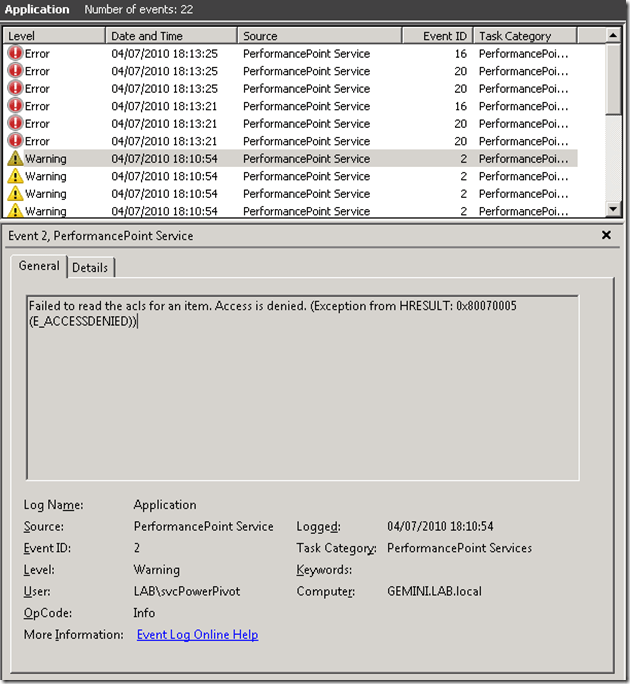Click the Source value in event details

click(x=203, y=526)
